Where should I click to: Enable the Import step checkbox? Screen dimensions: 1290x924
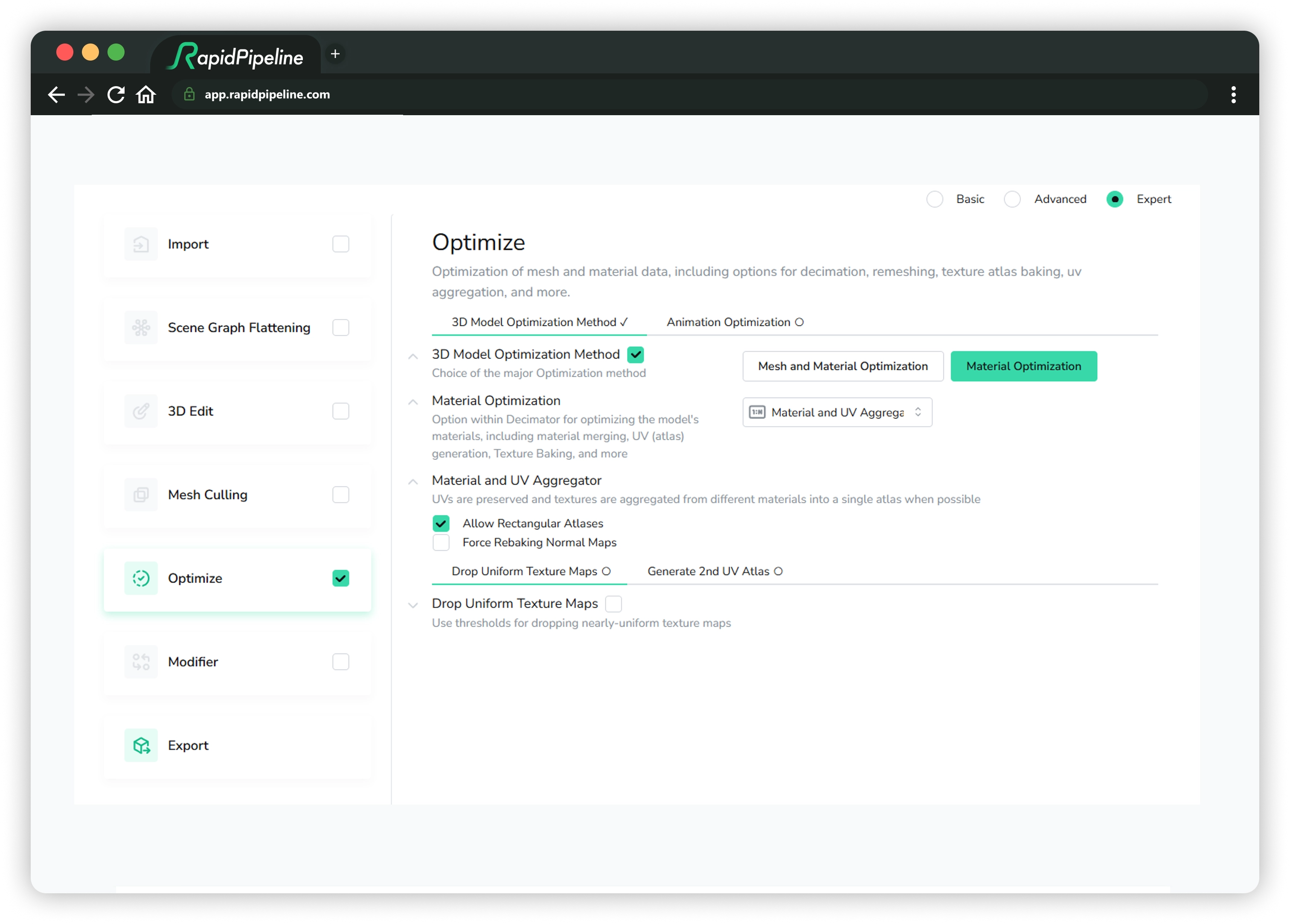(341, 244)
